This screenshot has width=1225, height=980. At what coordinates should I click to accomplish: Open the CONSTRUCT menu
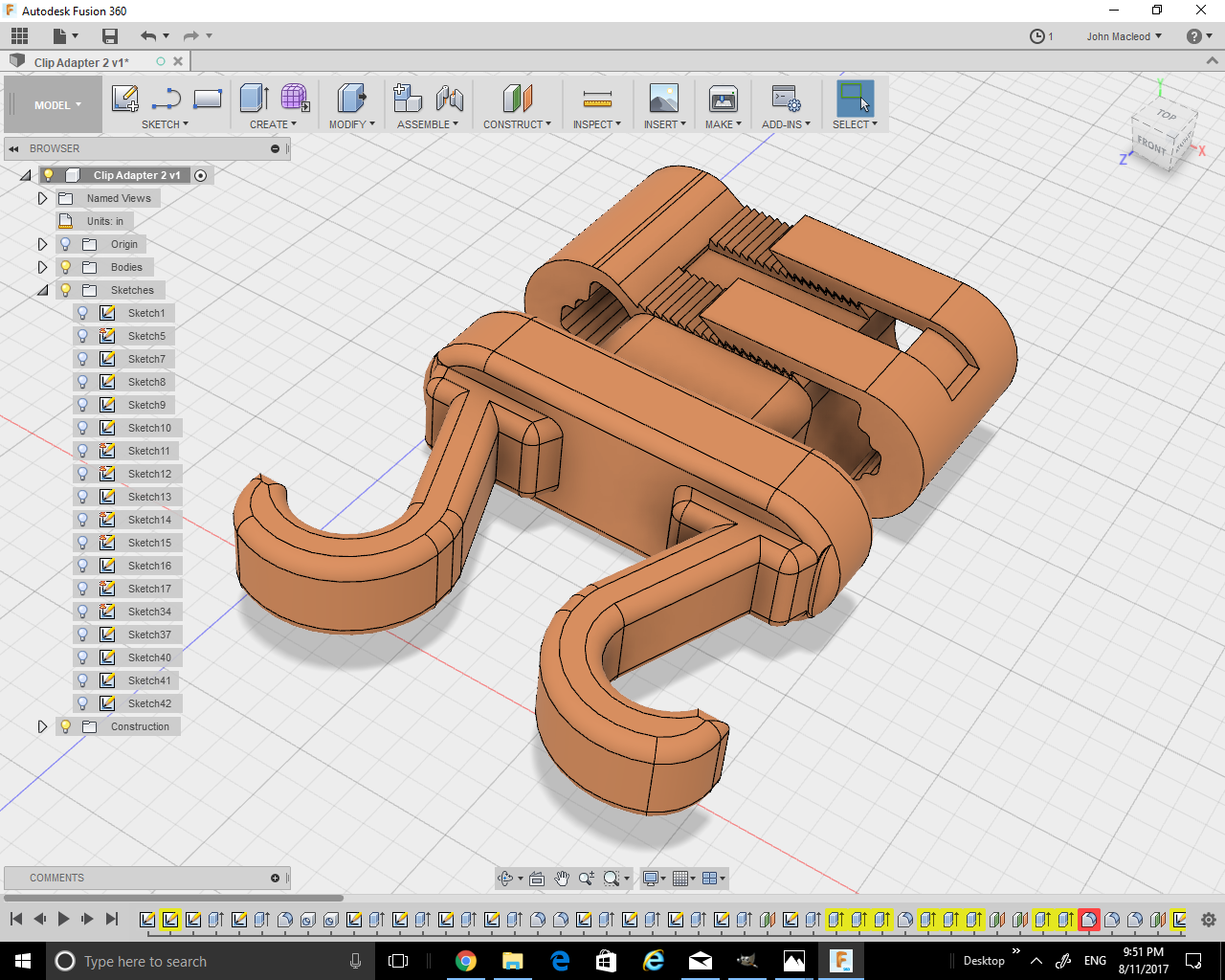517,124
